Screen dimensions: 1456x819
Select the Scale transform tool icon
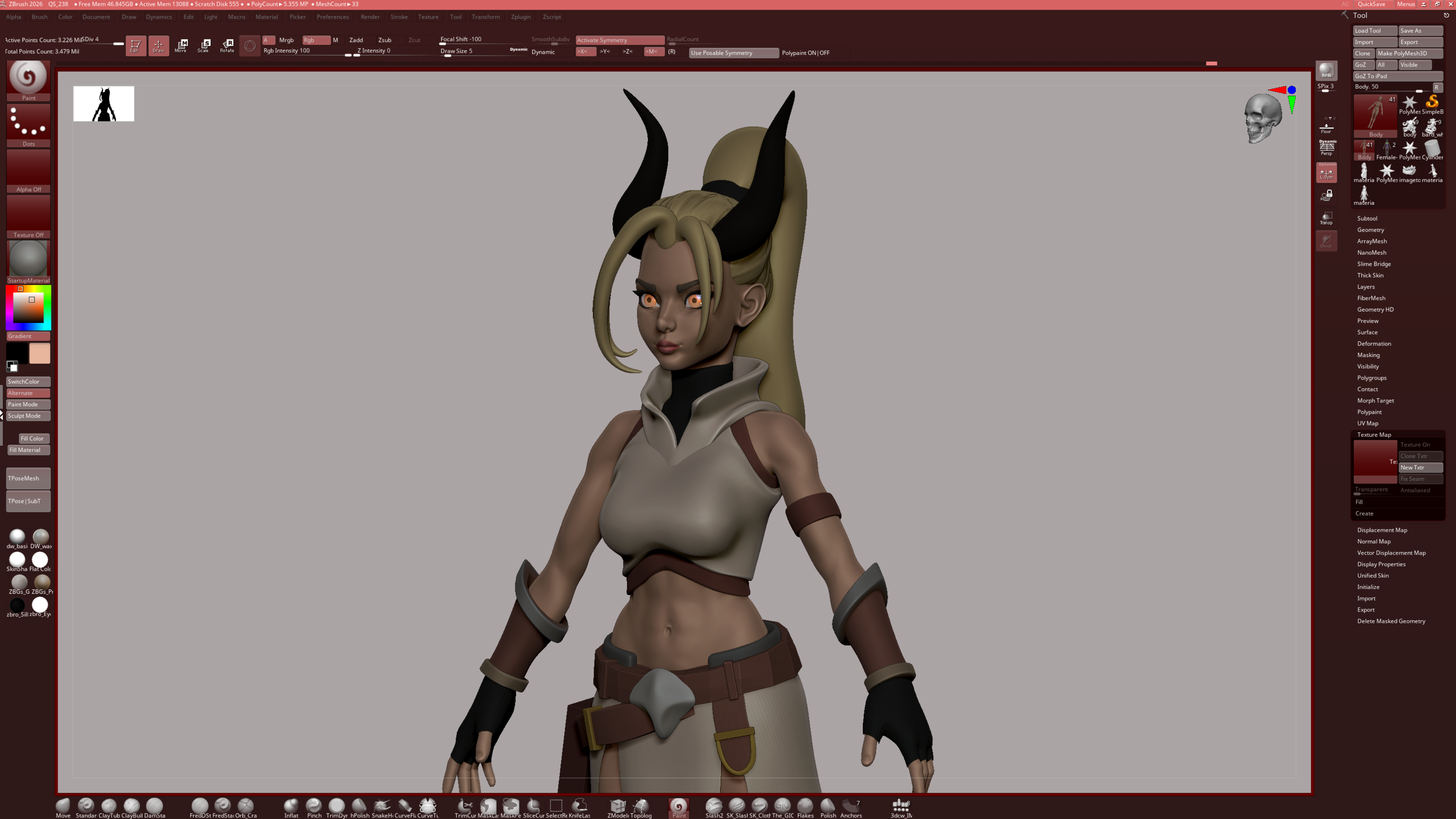(204, 45)
